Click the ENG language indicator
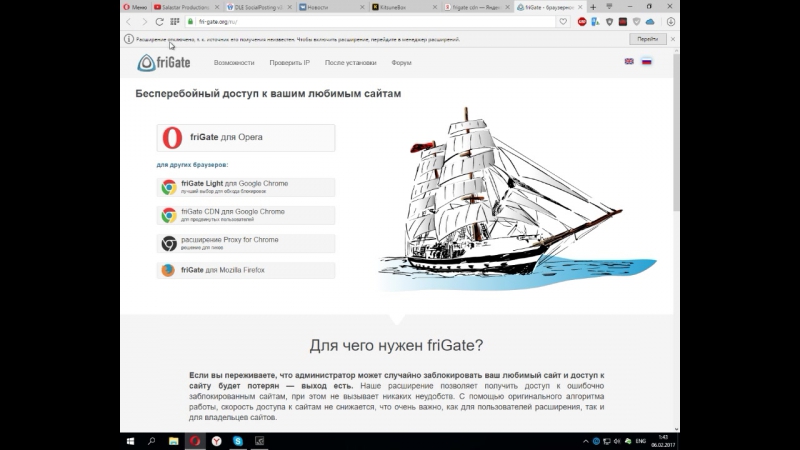Screen dimensions: 800x450 pyautogui.click(x=641, y=441)
